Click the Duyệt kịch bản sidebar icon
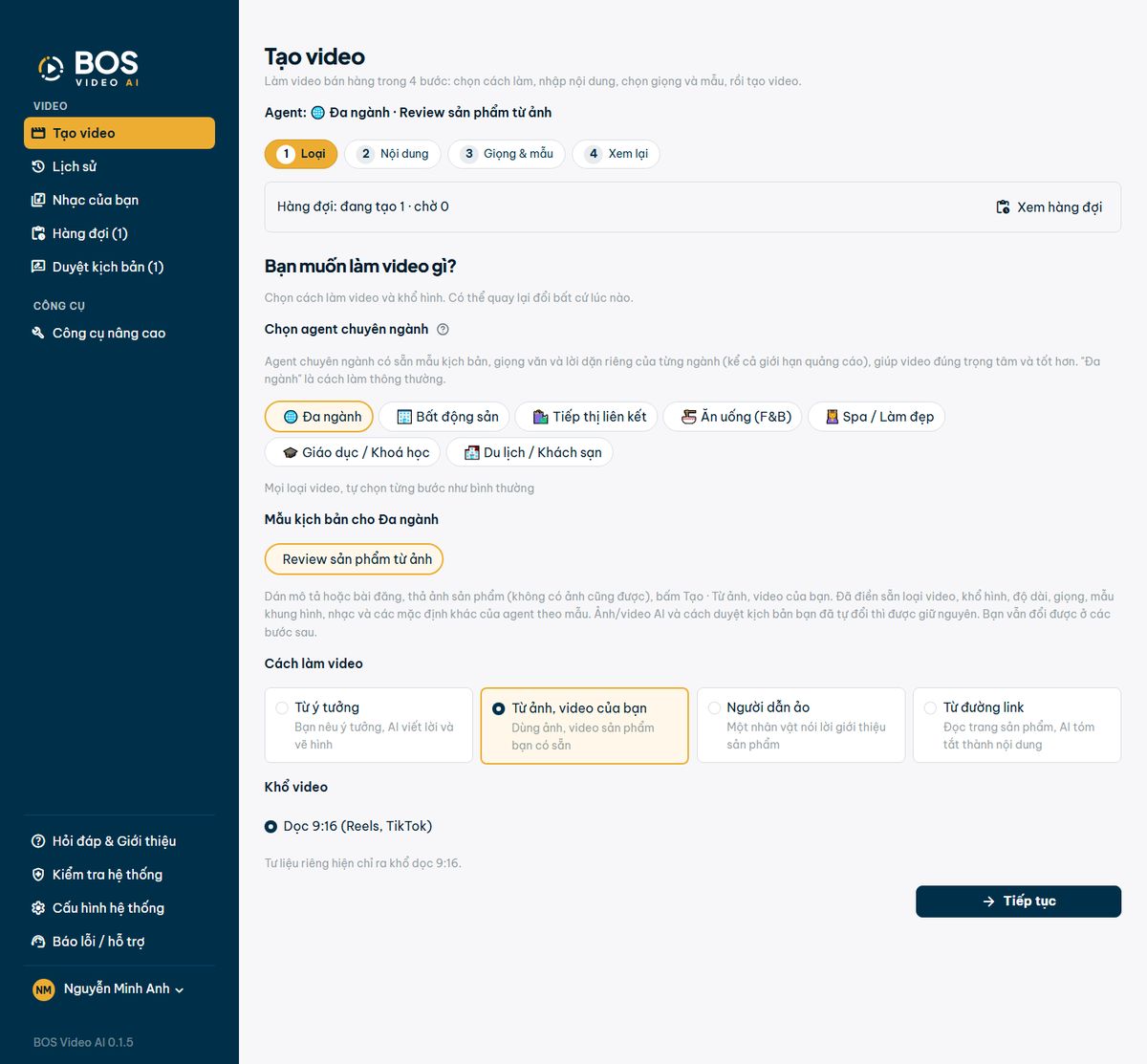 point(38,268)
